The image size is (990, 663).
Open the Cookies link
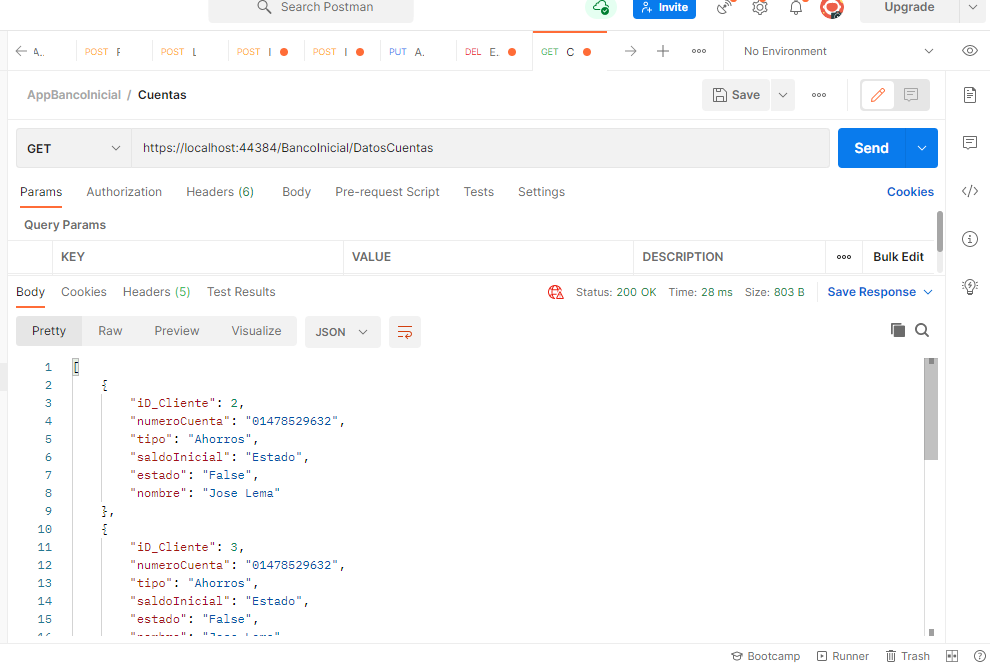click(x=910, y=192)
